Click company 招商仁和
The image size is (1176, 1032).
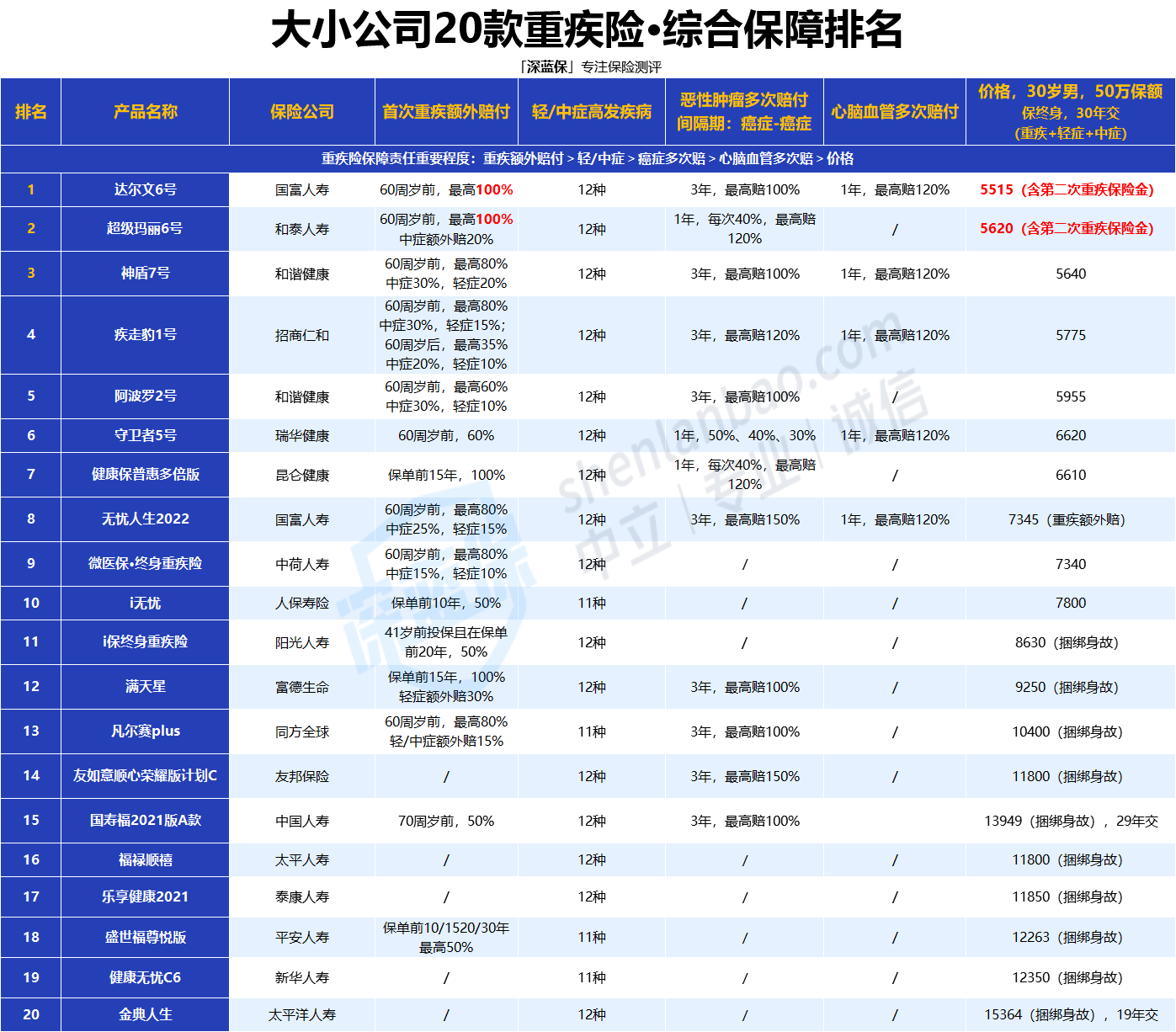tap(302, 335)
